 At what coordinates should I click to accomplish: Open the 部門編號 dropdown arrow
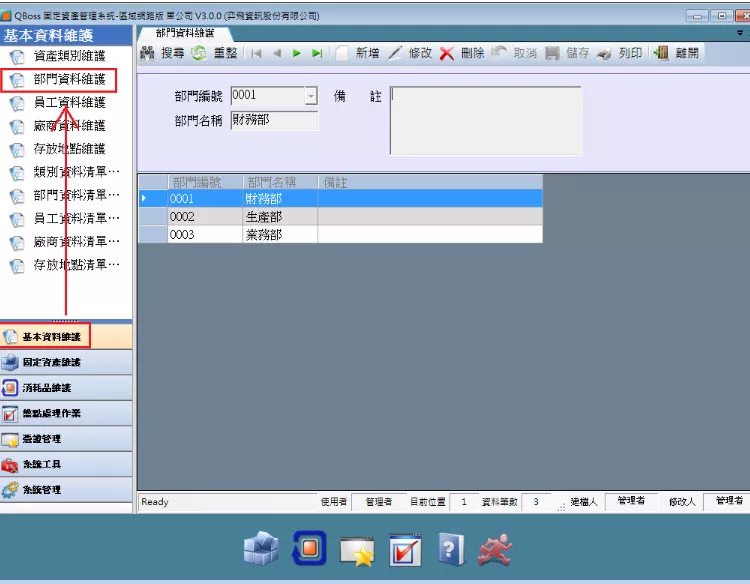(311, 96)
